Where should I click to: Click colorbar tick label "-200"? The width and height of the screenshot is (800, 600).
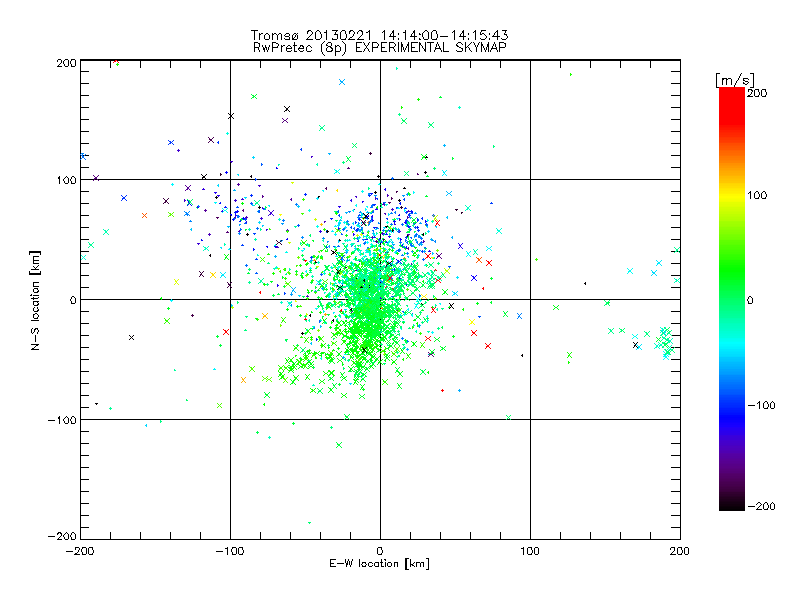click(761, 507)
